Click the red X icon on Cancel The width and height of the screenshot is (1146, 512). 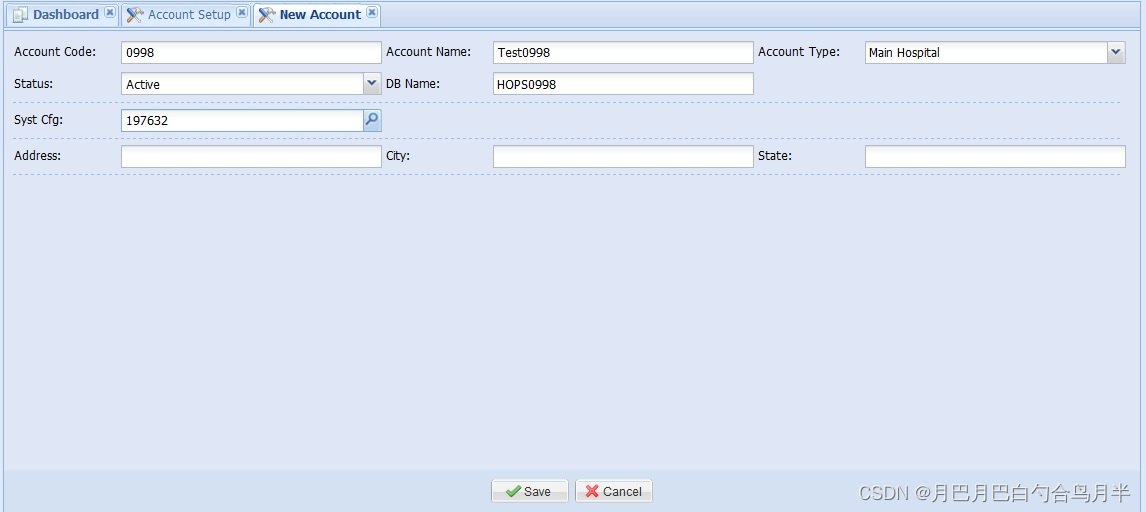pos(592,492)
